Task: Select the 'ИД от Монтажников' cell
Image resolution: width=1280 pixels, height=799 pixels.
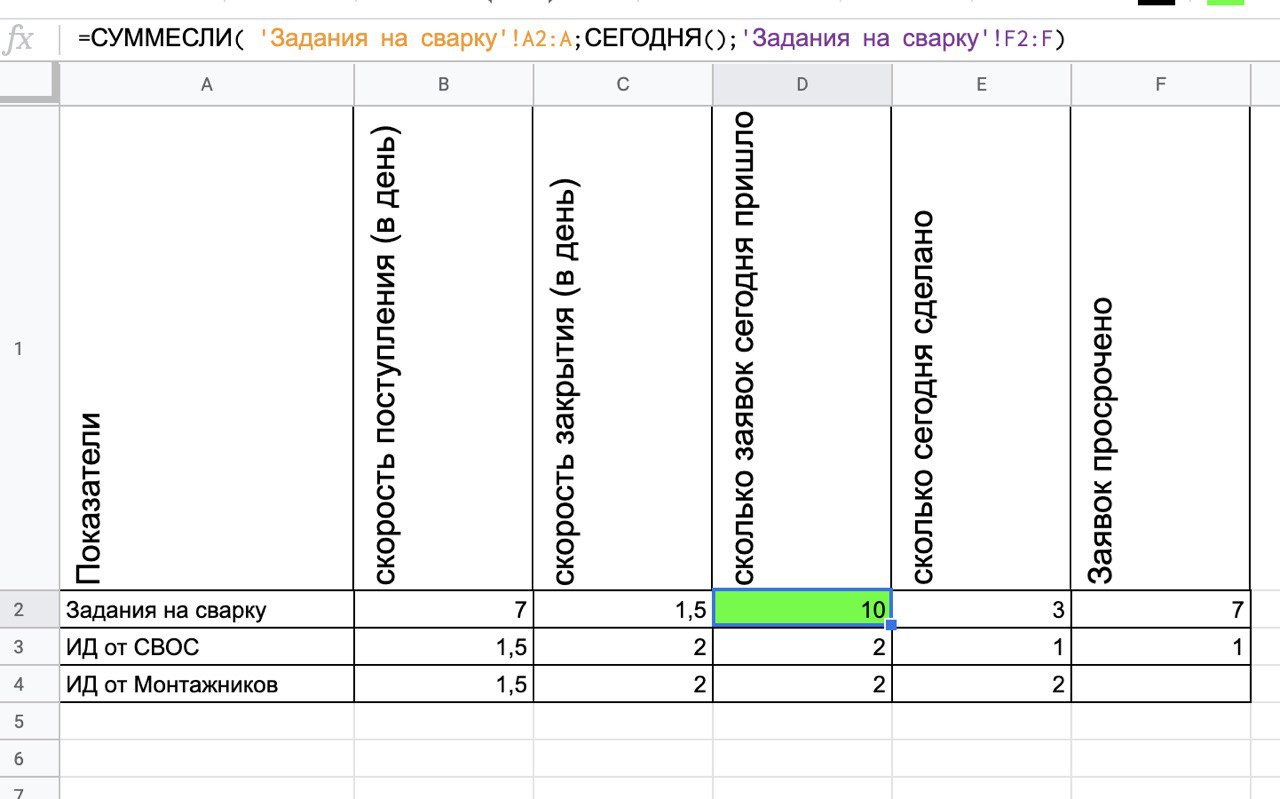Action: (207, 684)
